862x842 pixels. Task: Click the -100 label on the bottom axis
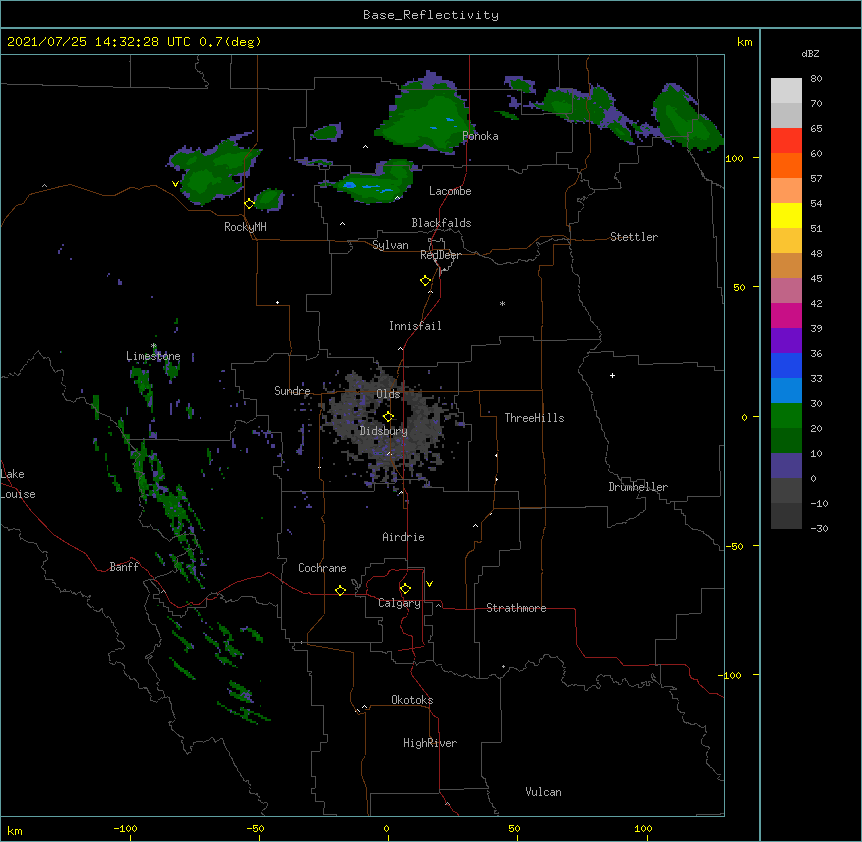[125, 828]
